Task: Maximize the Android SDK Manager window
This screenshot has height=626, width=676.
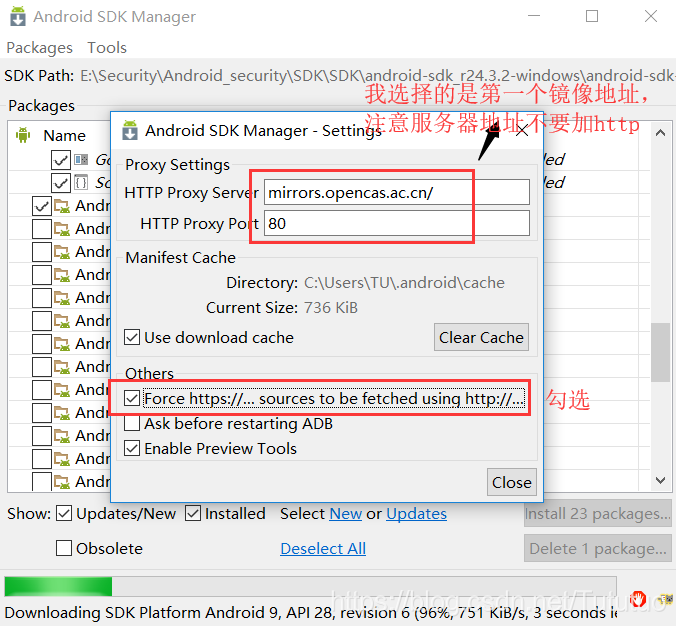Action: click(592, 16)
